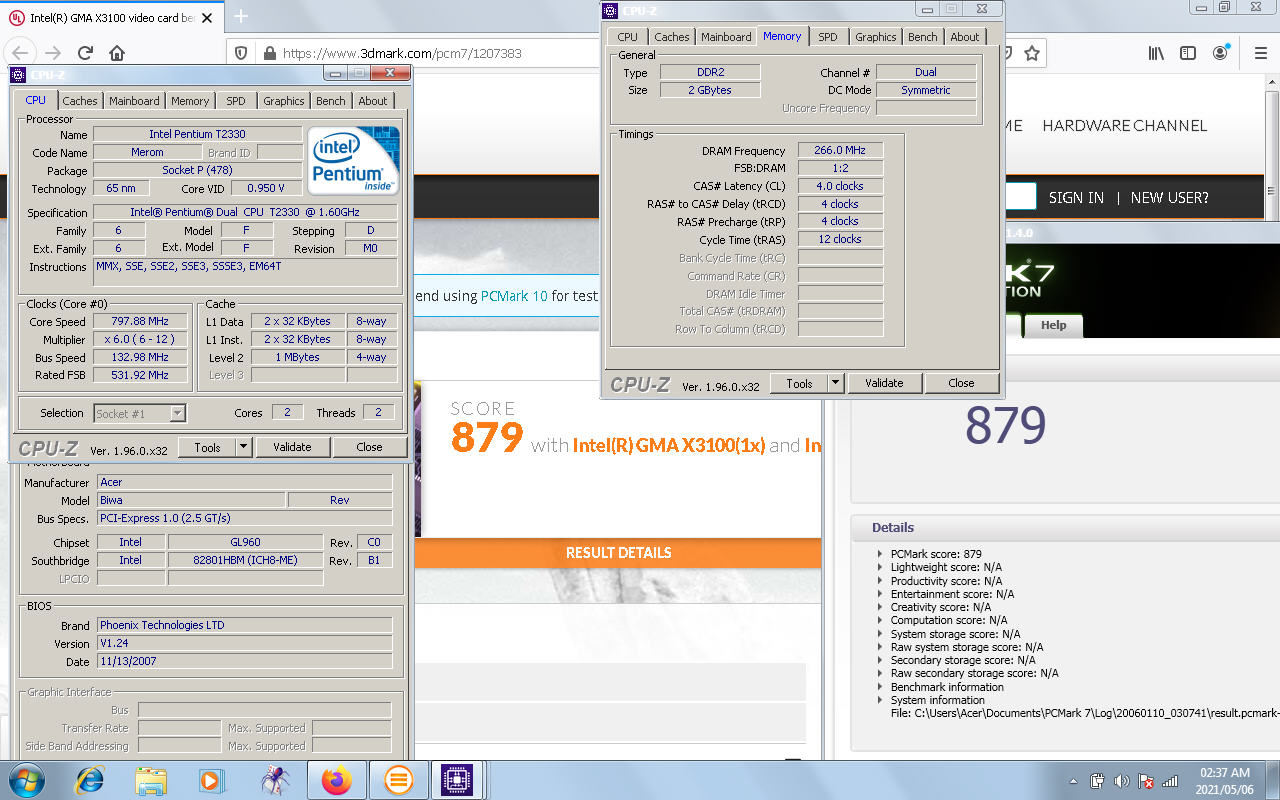Click the Firefox forward arrow
1280x800 pixels.
[53, 53]
